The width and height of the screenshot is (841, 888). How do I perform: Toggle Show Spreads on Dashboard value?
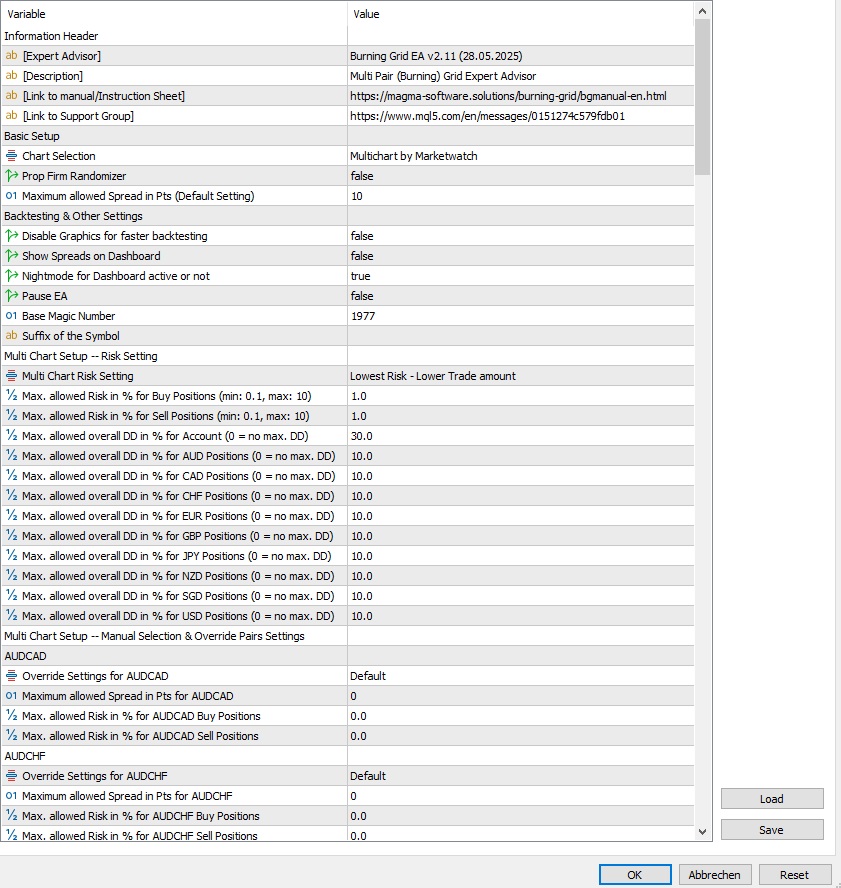(520, 256)
